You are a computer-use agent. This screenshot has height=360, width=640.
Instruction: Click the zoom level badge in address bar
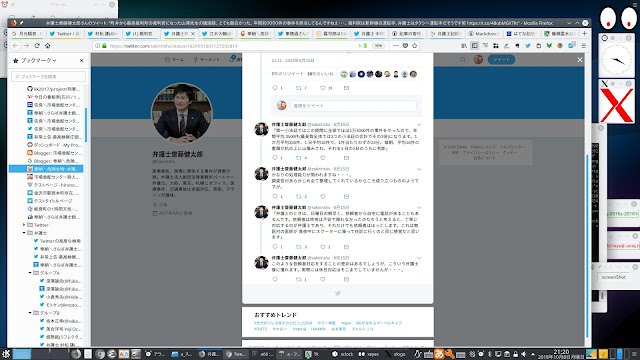[378, 46]
